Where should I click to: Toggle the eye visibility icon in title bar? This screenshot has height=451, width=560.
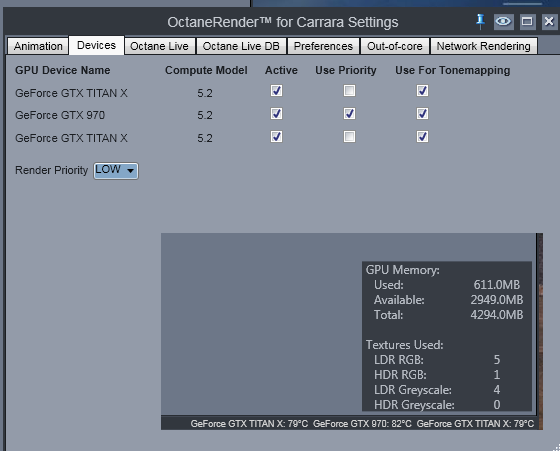[504, 22]
